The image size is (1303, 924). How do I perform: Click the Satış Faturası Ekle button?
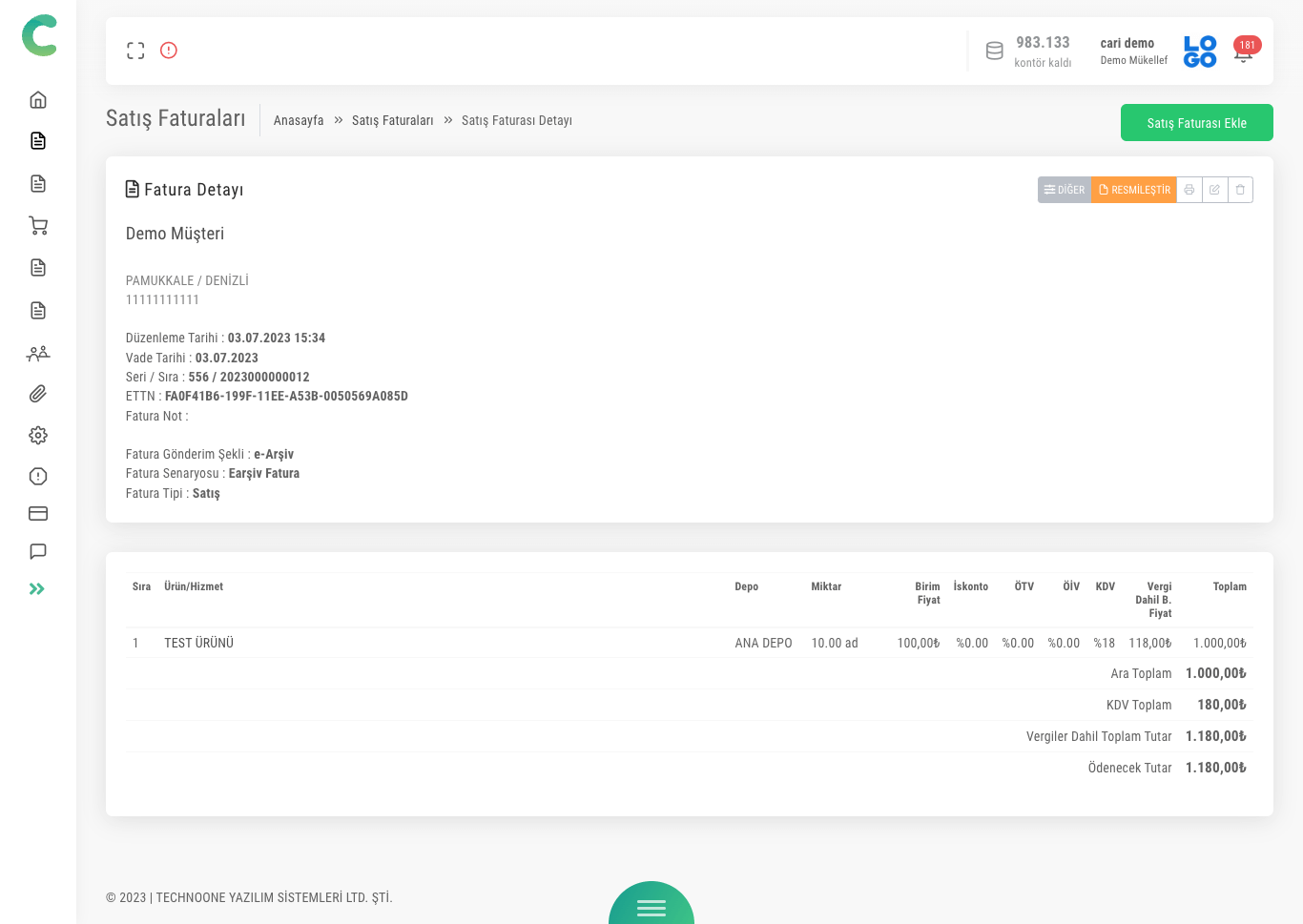tap(1196, 123)
